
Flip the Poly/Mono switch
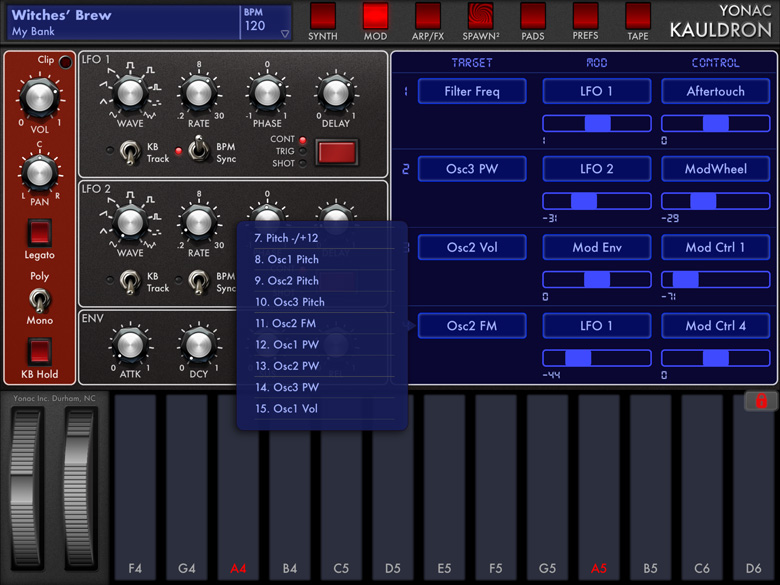(39, 299)
